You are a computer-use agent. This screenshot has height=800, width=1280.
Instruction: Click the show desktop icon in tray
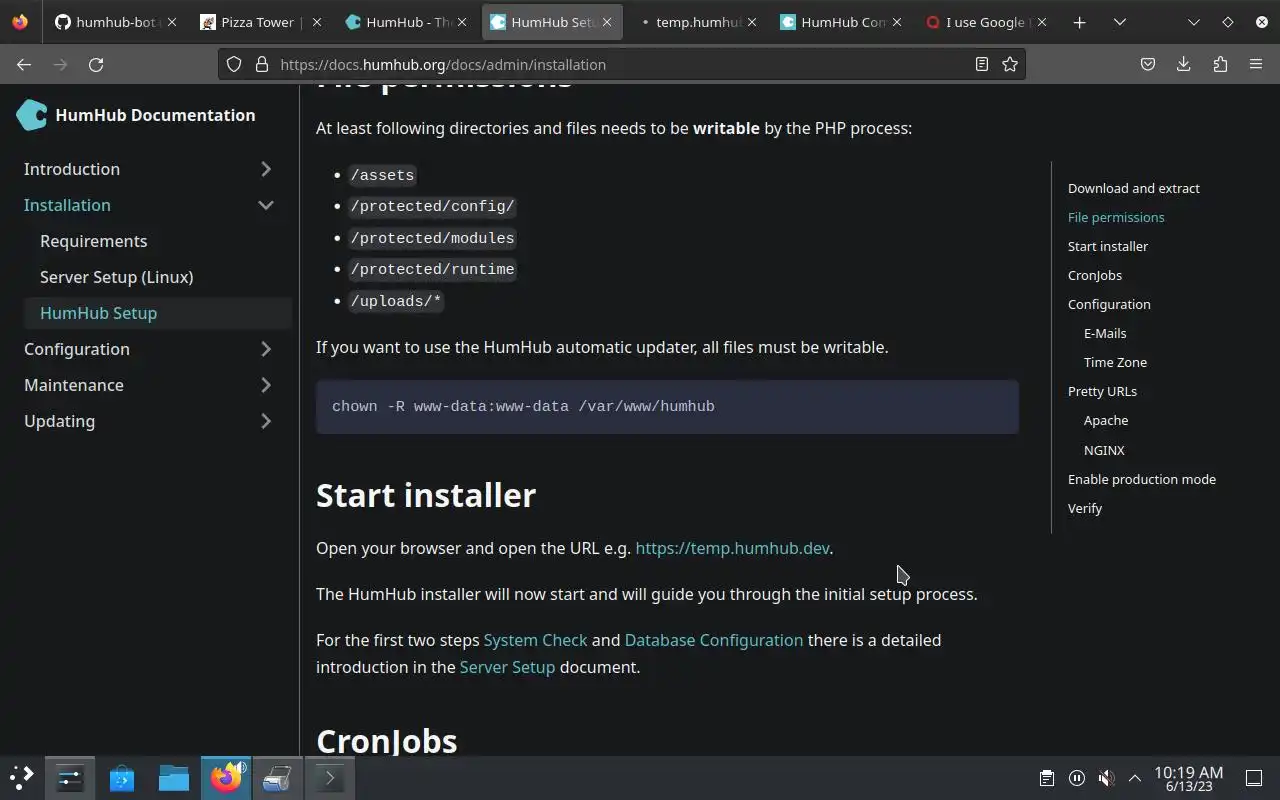[x=1254, y=778]
